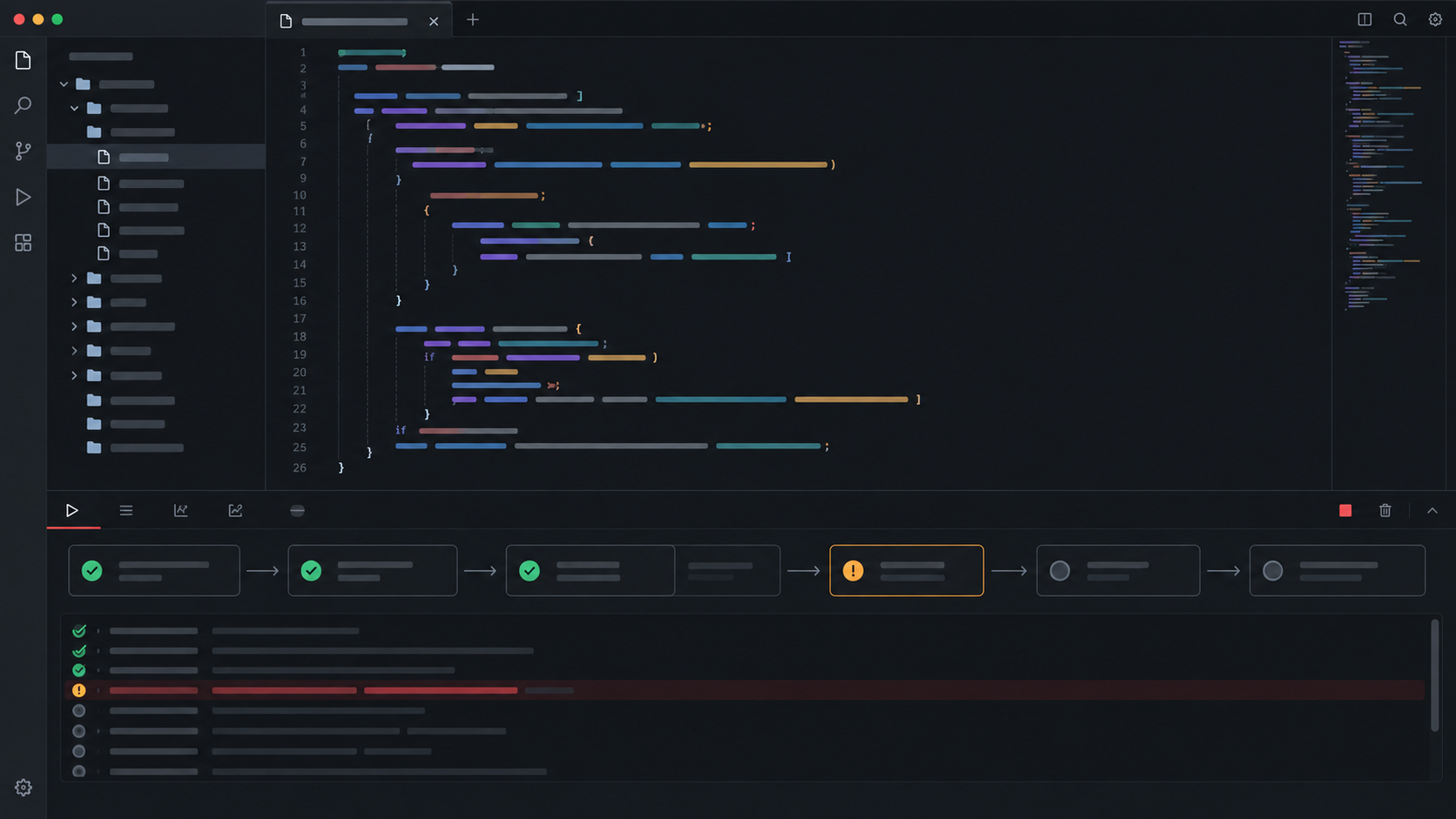Add a new editor tab with the plus icon
The width and height of the screenshot is (1456, 819).
(473, 19)
